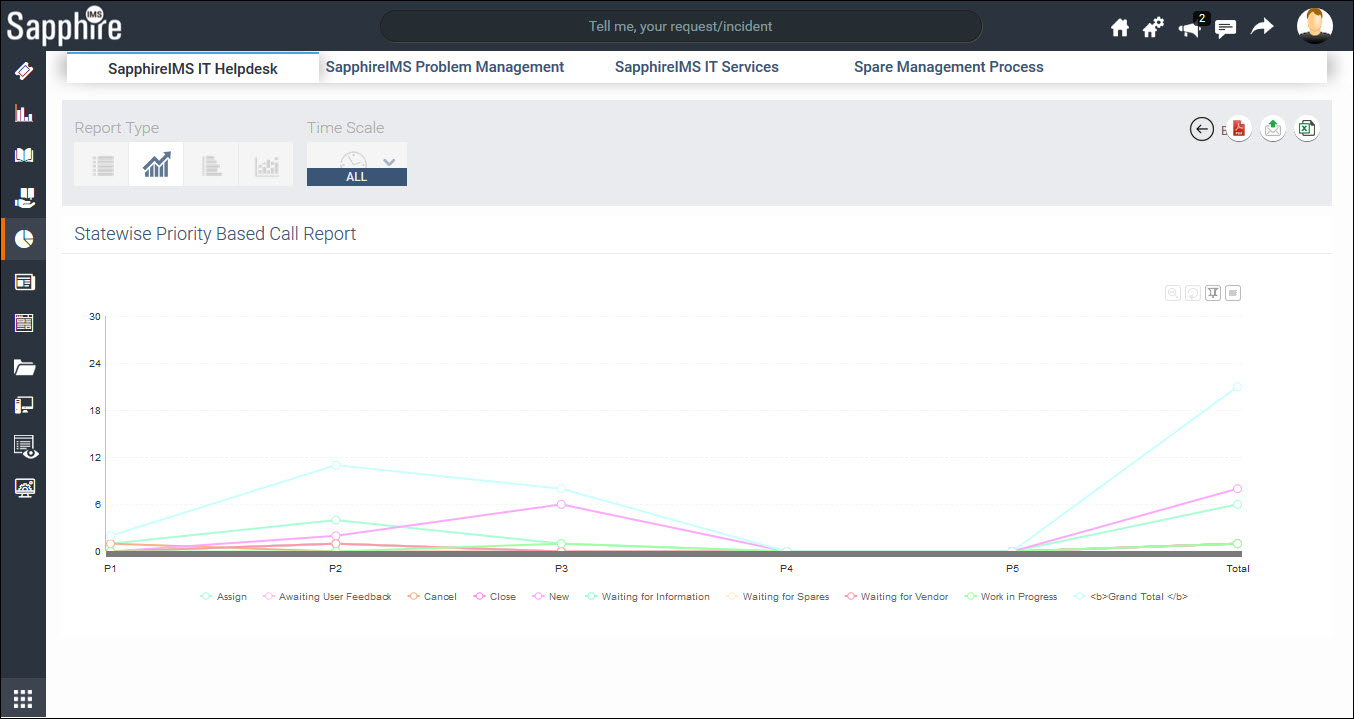Export report to Excel

tap(1306, 128)
